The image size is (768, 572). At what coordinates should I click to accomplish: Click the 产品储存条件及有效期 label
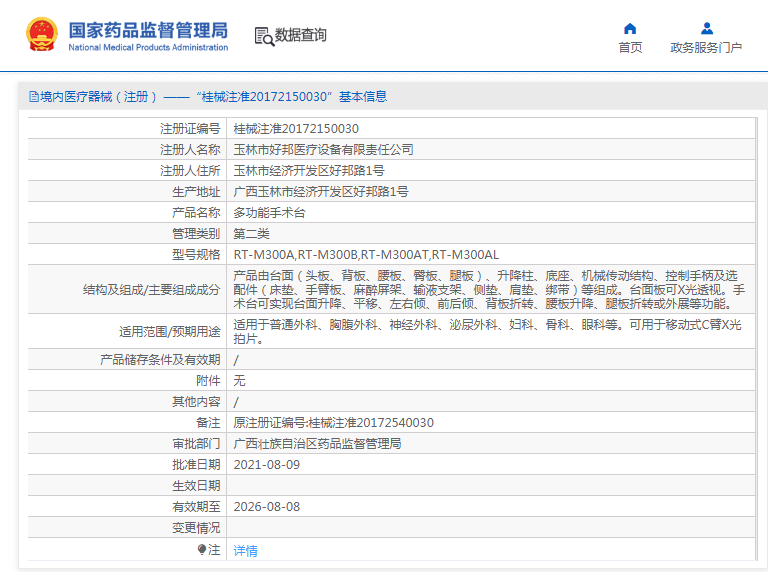pyautogui.click(x=160, y=360)
